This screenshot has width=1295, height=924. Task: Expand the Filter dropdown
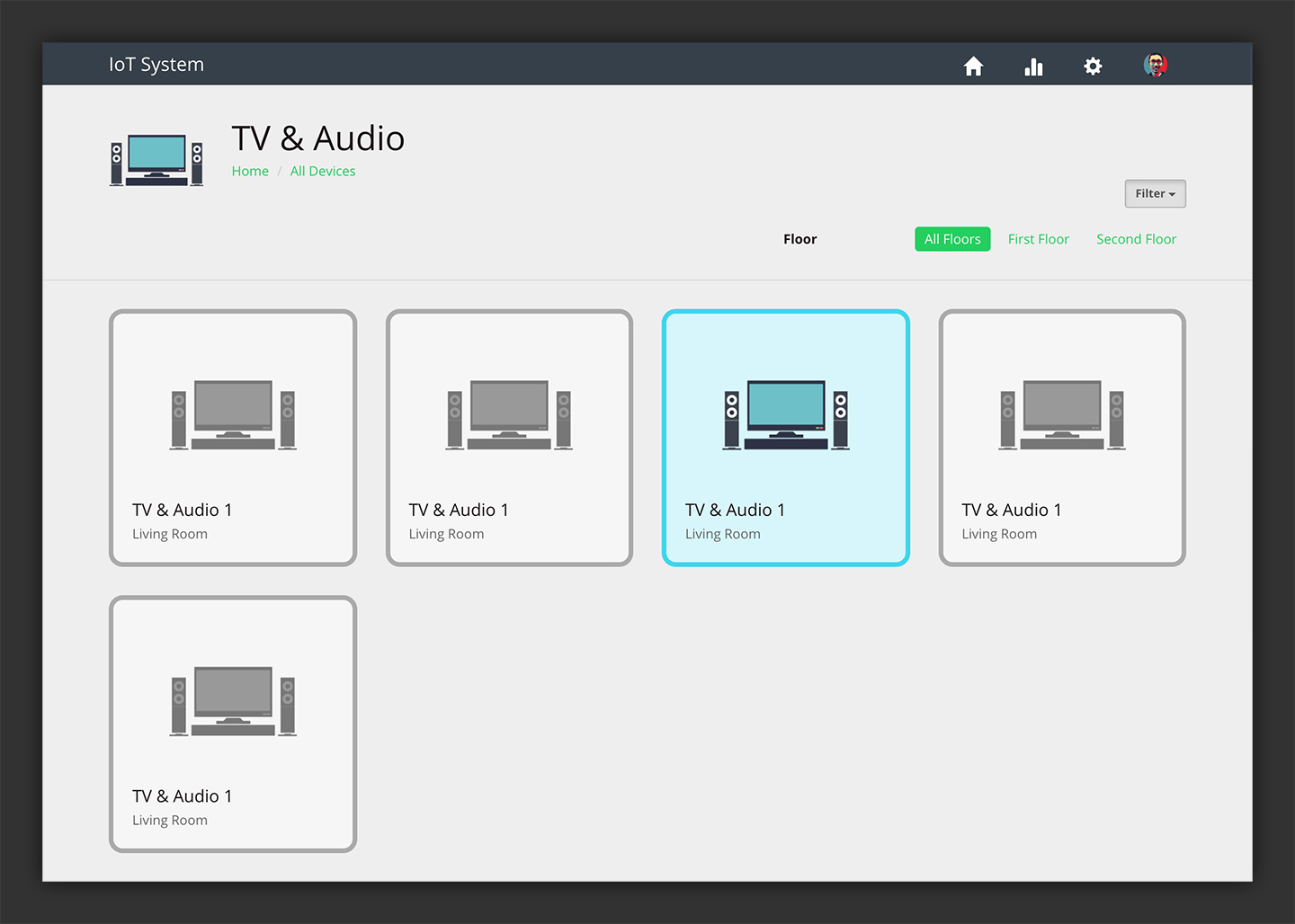click(1155, 193)
